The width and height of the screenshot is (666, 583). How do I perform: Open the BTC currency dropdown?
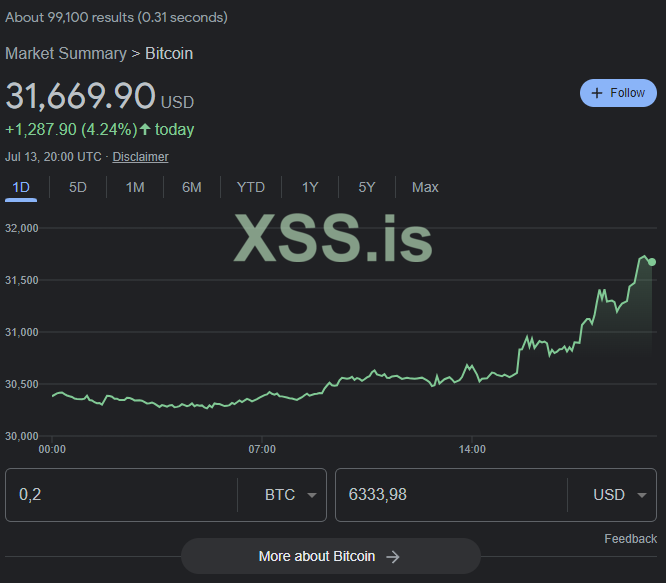[291, 495]
